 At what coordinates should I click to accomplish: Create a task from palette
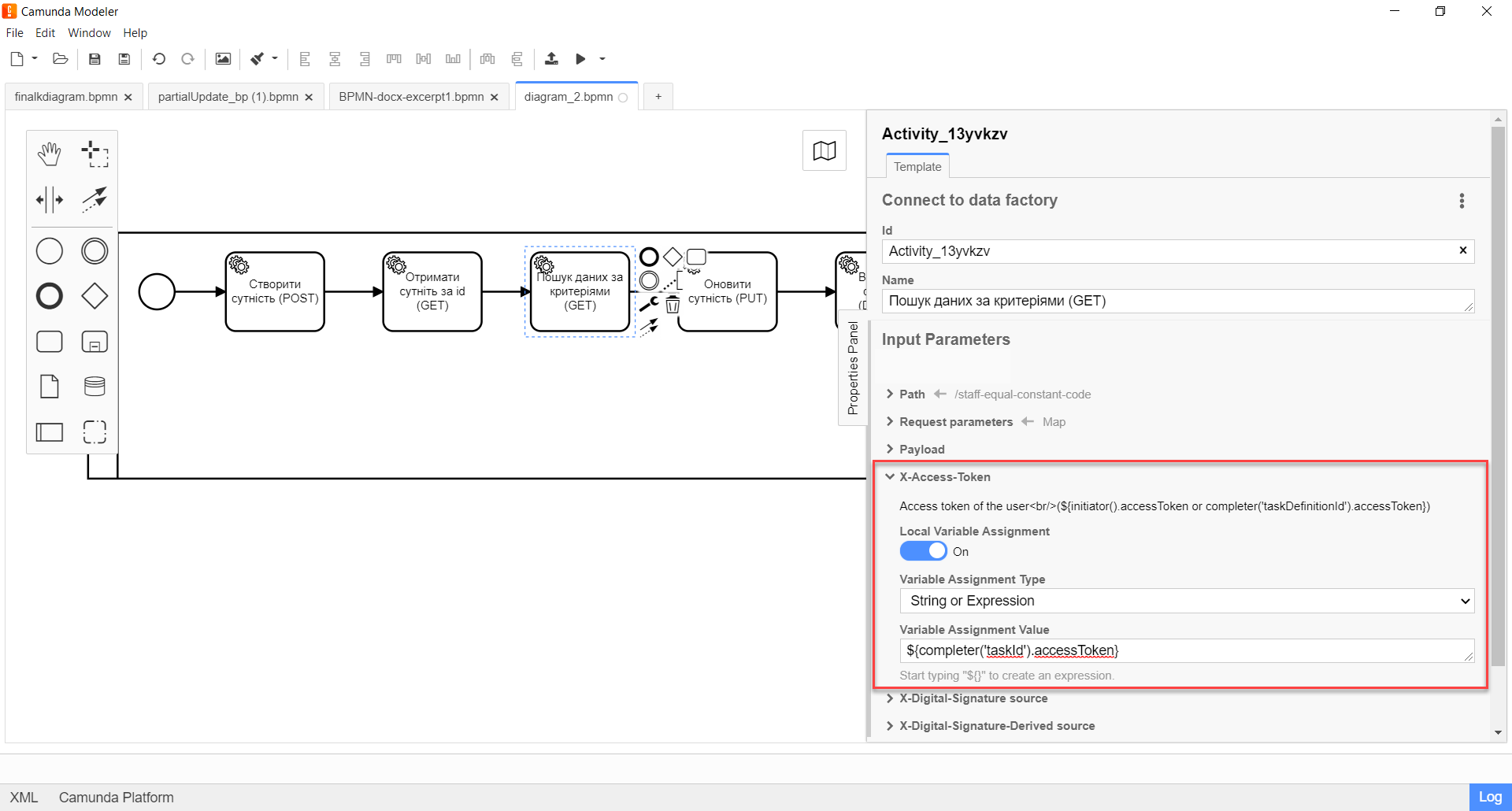click(49, 342)
